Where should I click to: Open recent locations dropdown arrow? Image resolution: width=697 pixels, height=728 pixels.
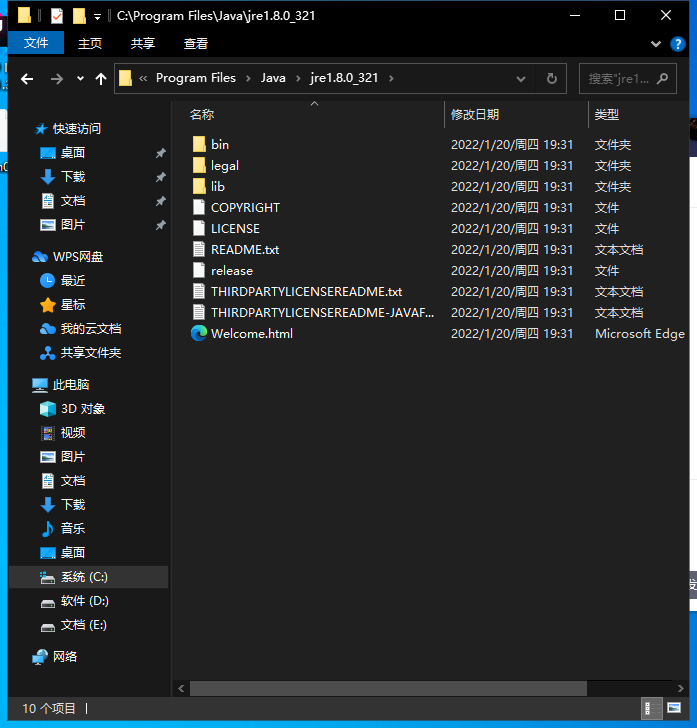pos(80,78)
